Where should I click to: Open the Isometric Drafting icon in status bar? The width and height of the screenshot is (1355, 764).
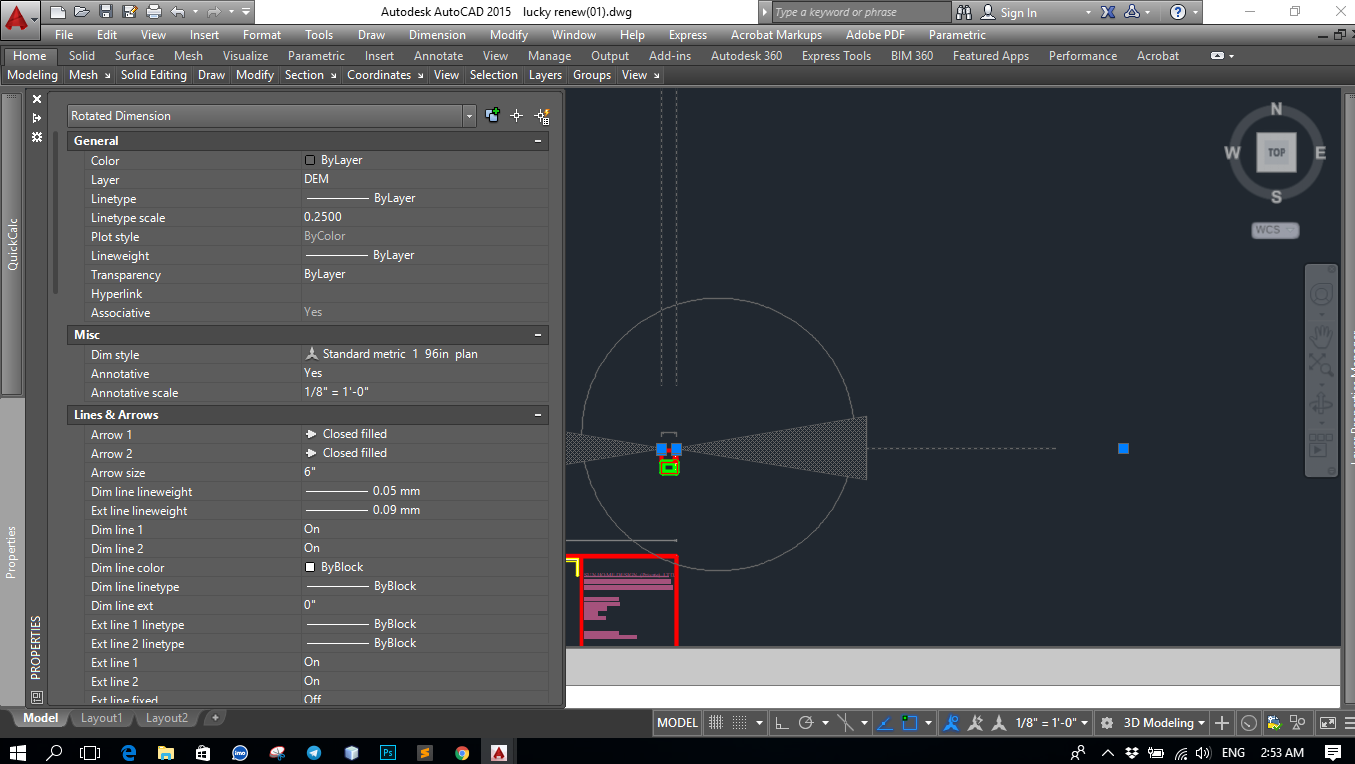click(845, 722)
